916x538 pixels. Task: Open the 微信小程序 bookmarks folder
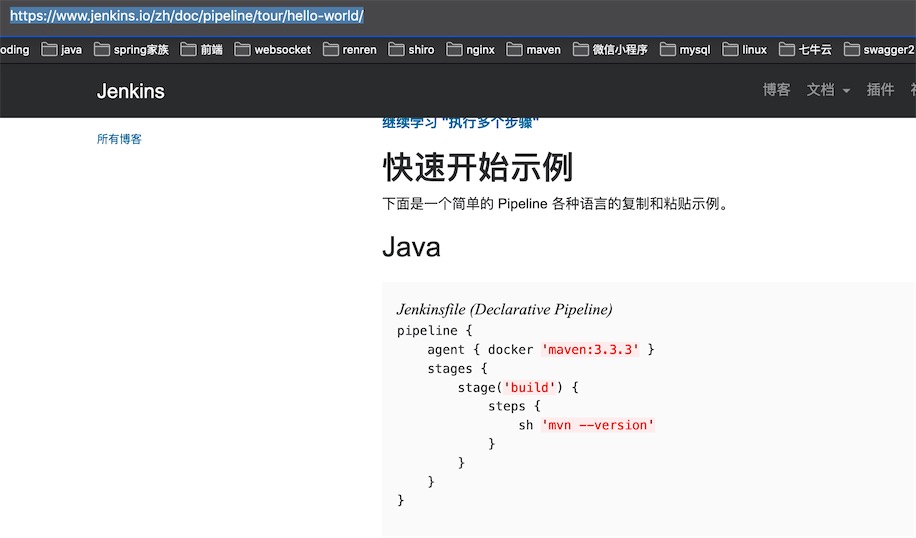pyautogui.click(x=610, y=50)
